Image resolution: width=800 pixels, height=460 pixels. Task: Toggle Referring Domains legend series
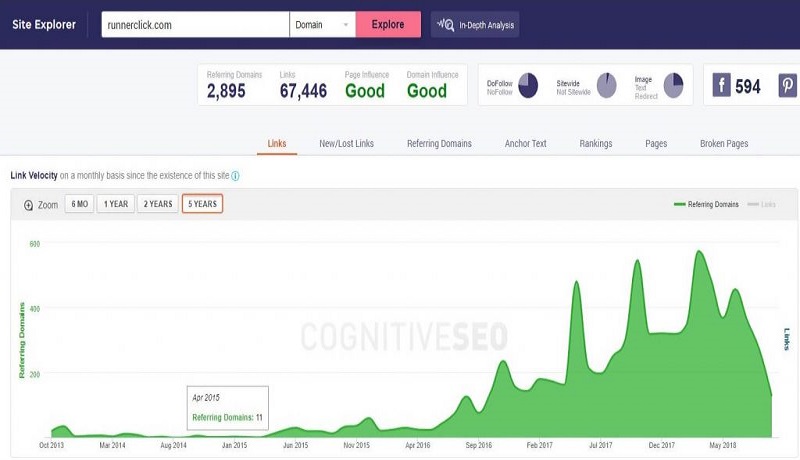pos(706,204)
